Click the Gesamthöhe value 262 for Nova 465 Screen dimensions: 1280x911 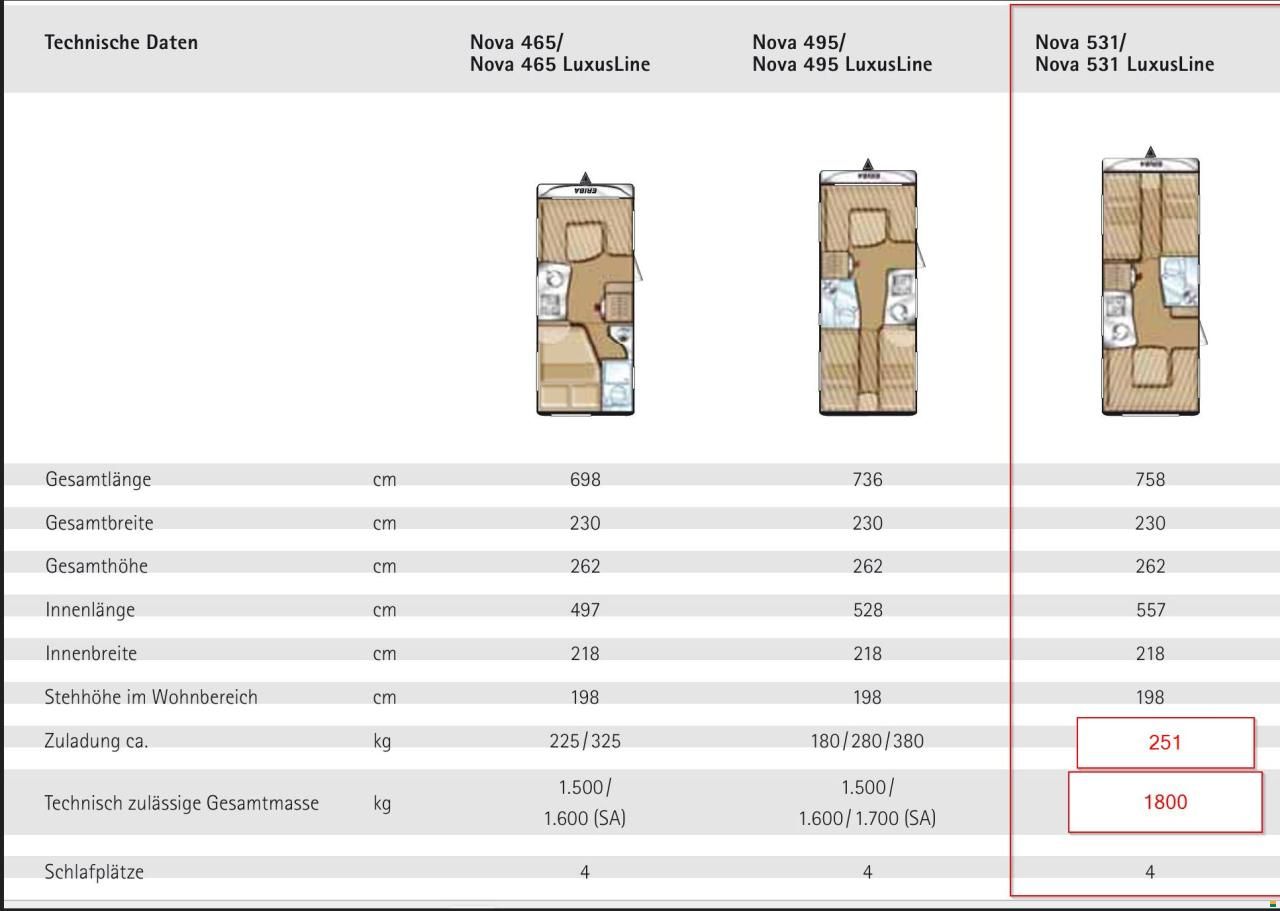pyautogui.click(x=585, y=567)
